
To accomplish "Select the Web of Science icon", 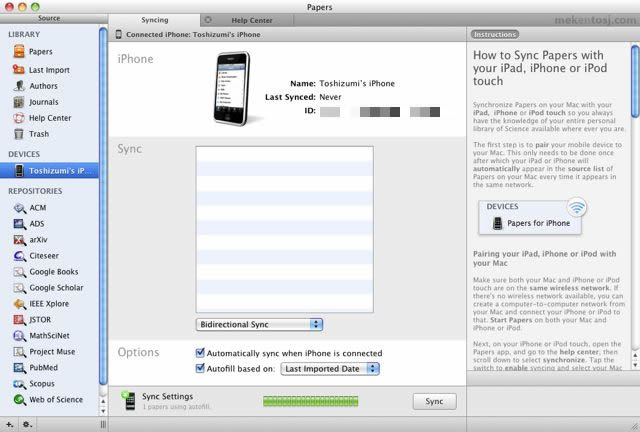I will tap(20, 400).
